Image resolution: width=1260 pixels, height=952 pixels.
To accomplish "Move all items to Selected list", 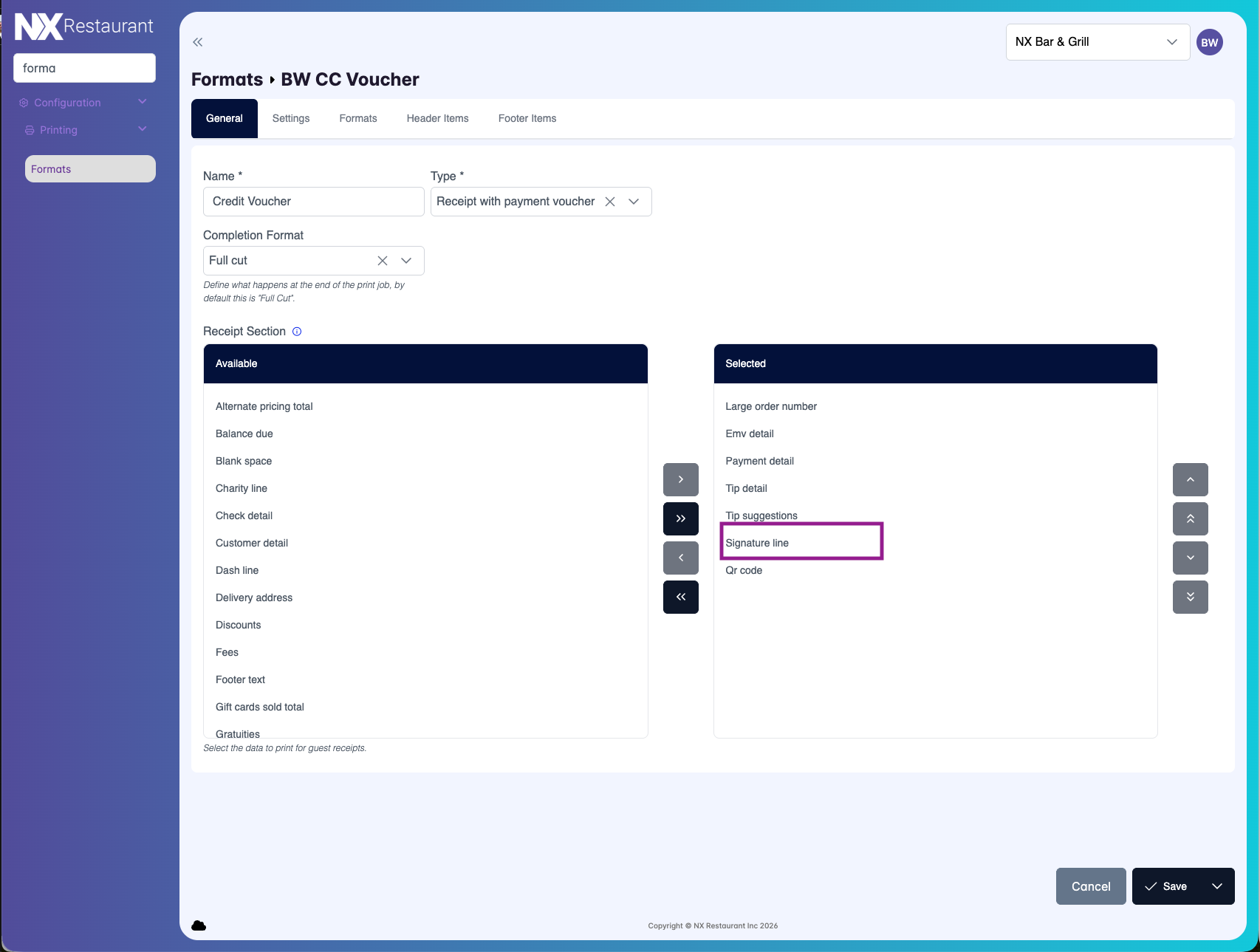I will [680, 518].
